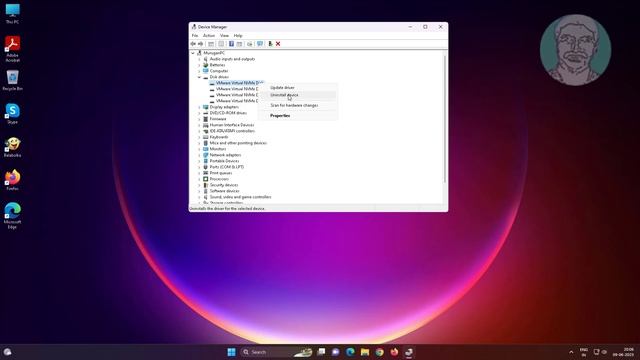Click the Device Manager vertical scrollbar
640x360 pixels.
(444, 119)
